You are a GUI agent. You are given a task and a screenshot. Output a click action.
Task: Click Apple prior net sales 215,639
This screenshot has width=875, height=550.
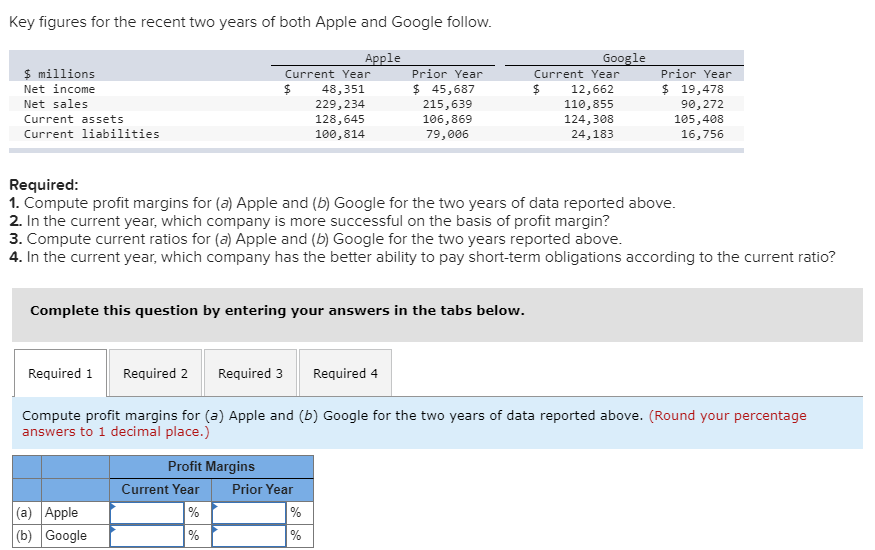pos(447,104)
